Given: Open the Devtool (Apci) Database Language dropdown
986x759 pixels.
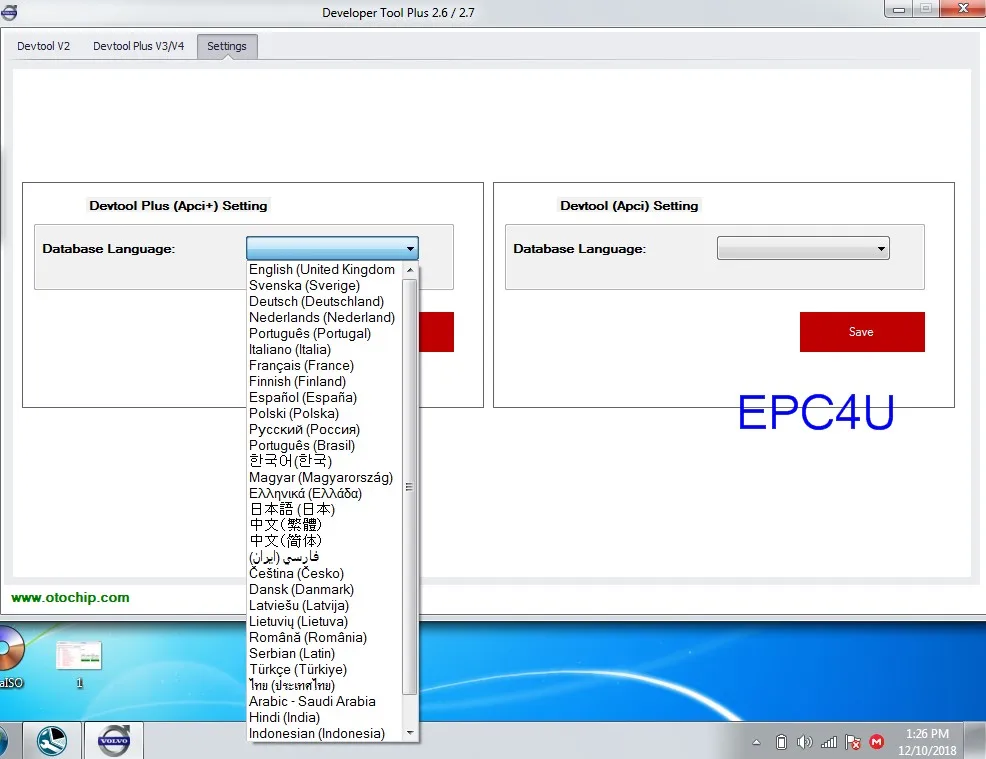Looking at the screenshot, I should (803, 248).
